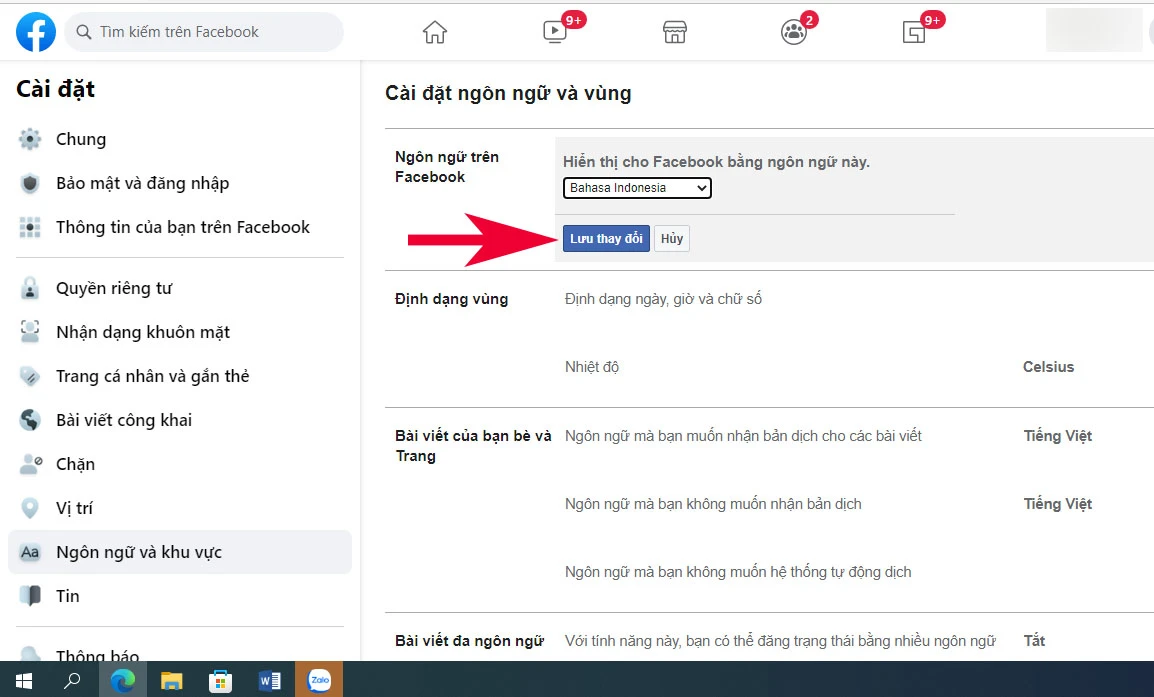Image resolution: width=1154 pixels, height=697 pixels.
Task: Open Groups icon showing 2 notifications
Action: 793,31
